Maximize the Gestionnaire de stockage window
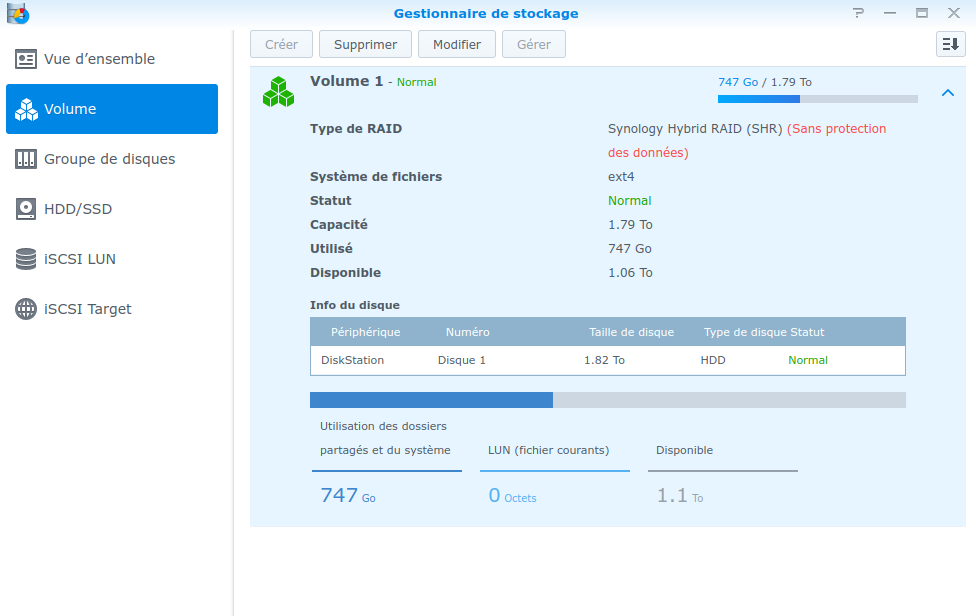 coord(922,13)
